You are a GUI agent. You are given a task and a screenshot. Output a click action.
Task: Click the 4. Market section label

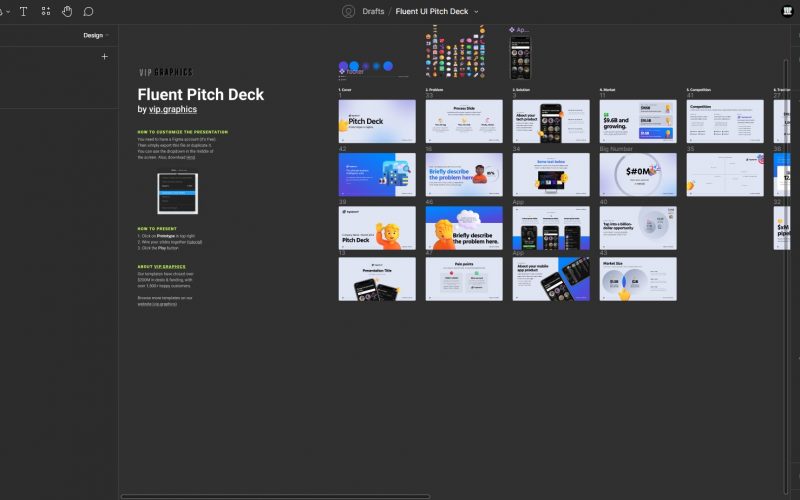click(607, 90)
